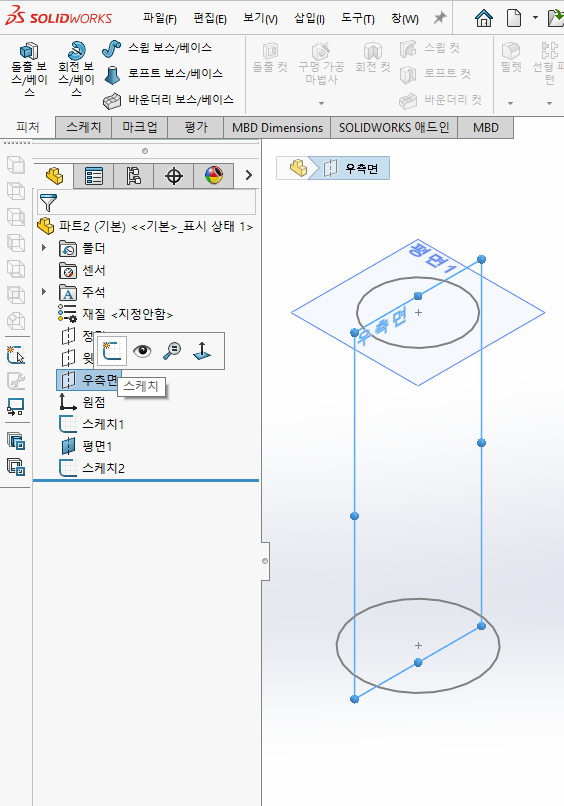Open dropdown arrow next to New document
Image resolution: width=564 pixels, height=806 pixels.
coord(535,18)
